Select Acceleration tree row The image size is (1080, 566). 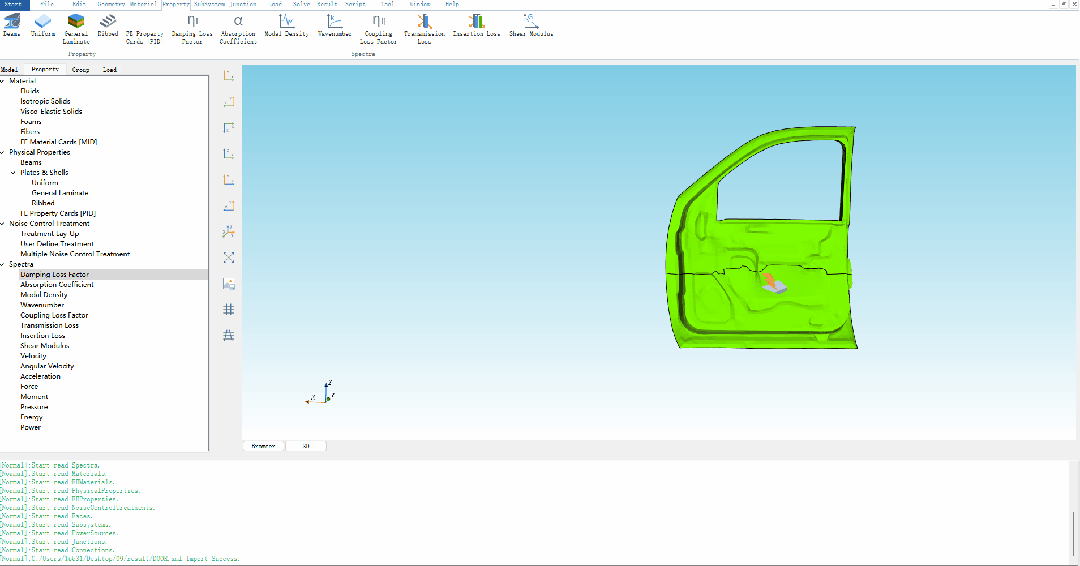41,377
